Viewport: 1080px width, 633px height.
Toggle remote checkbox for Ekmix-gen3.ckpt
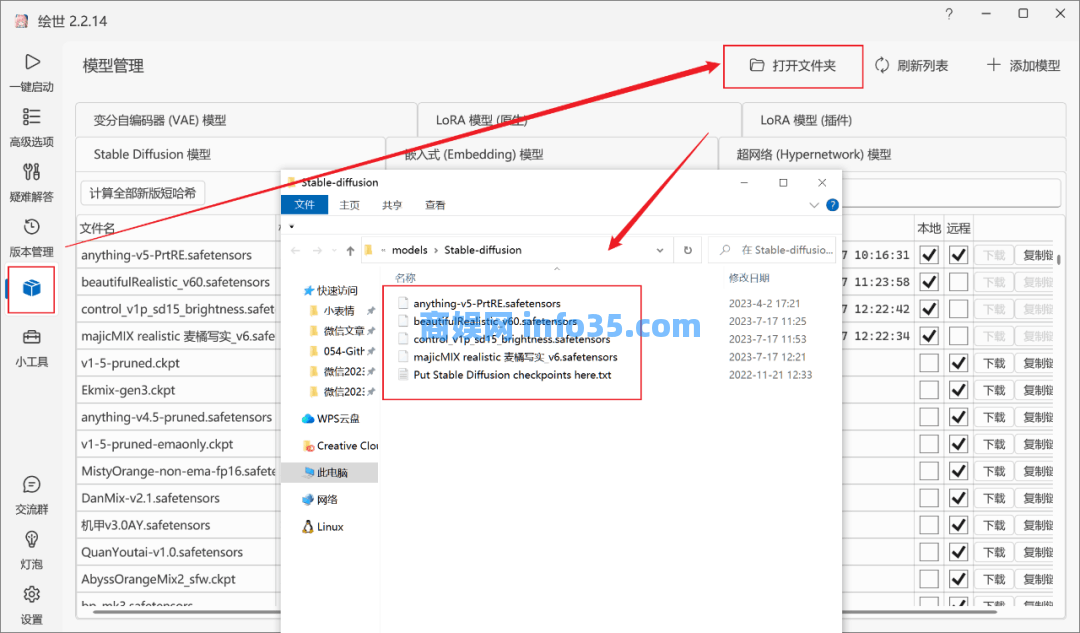[x=958, y=390]
